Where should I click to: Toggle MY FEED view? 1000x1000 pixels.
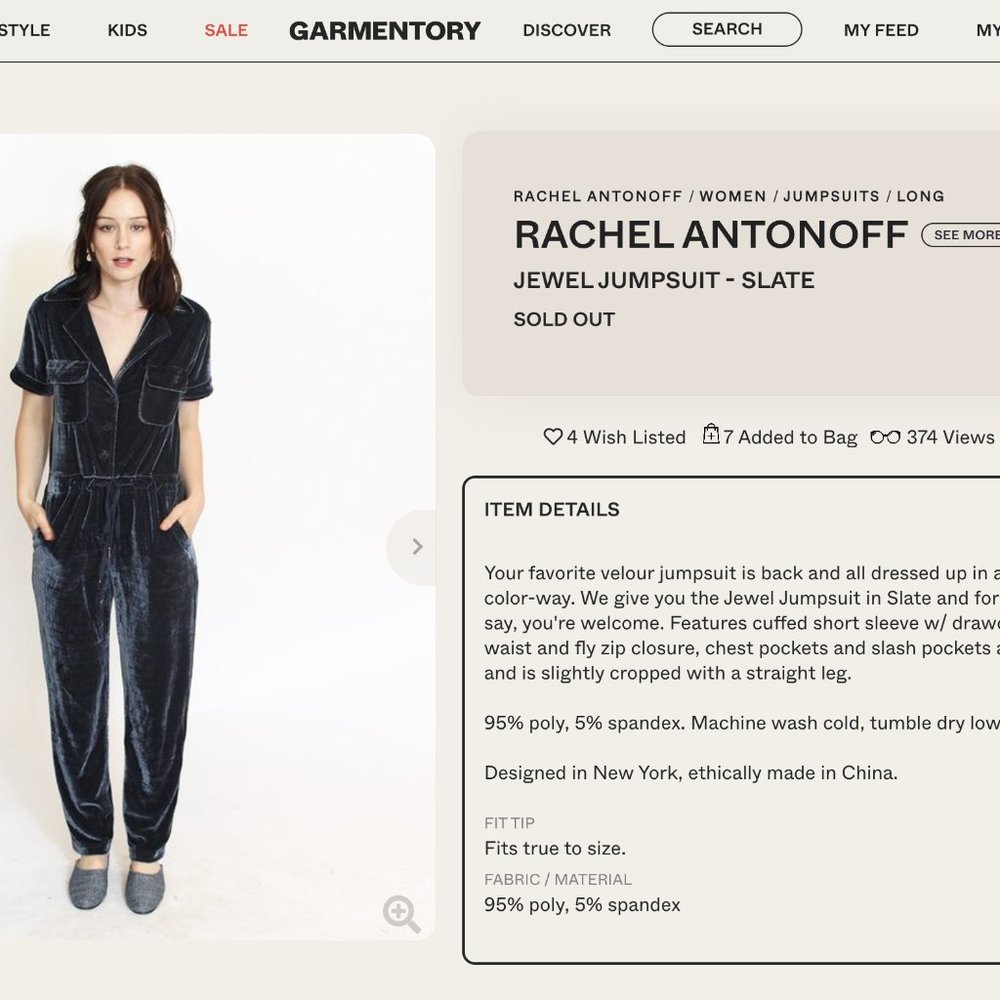point(880,30)
